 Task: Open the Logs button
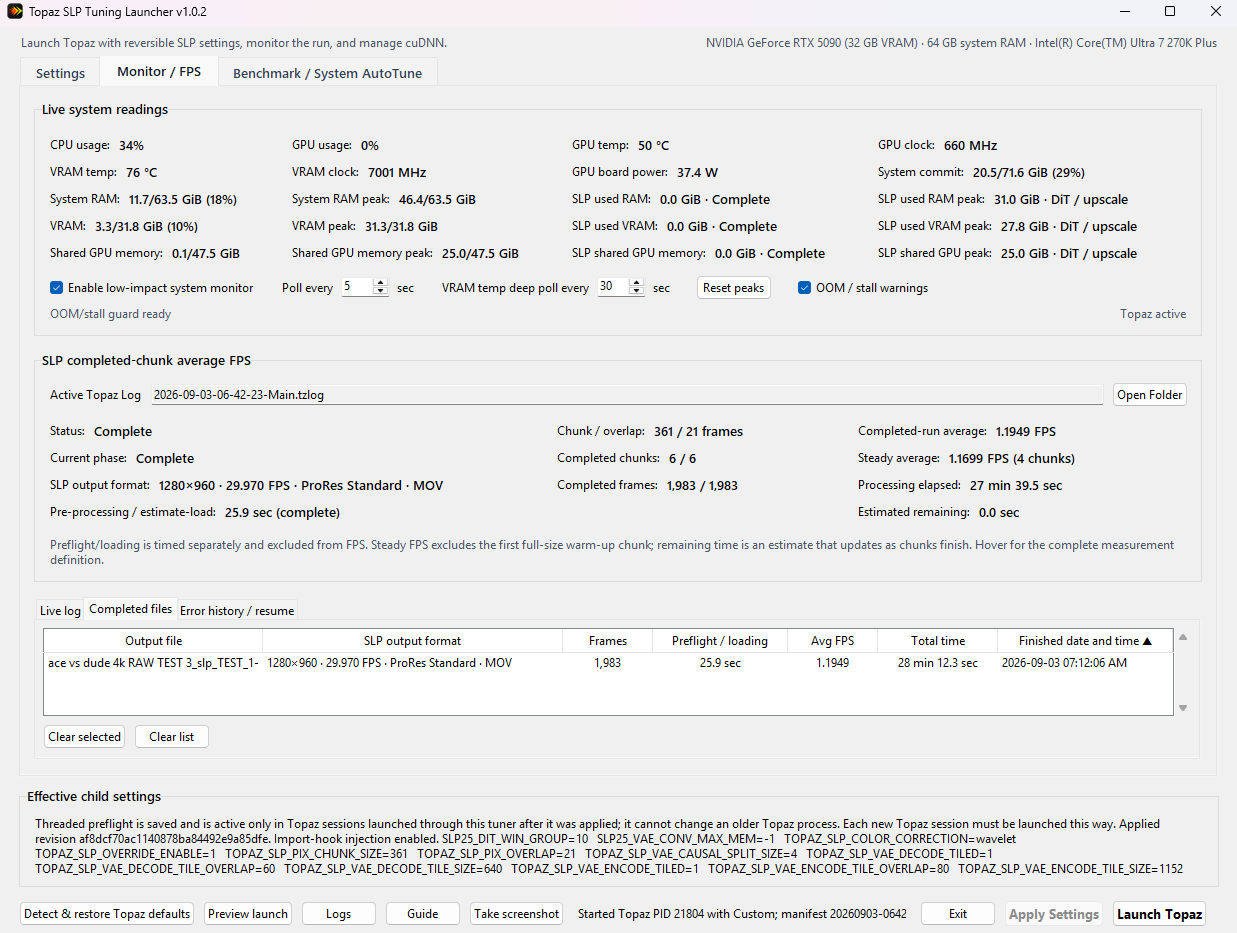(x=339, y=914)
